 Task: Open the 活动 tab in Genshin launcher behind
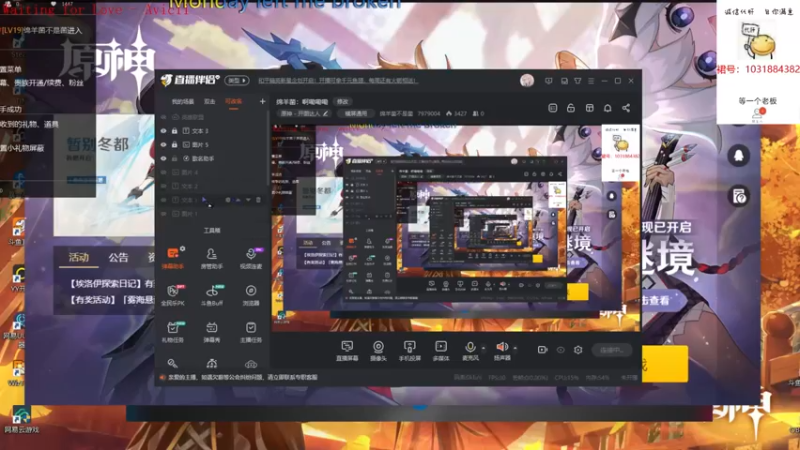pyautogui.click(x=79, y=258)
